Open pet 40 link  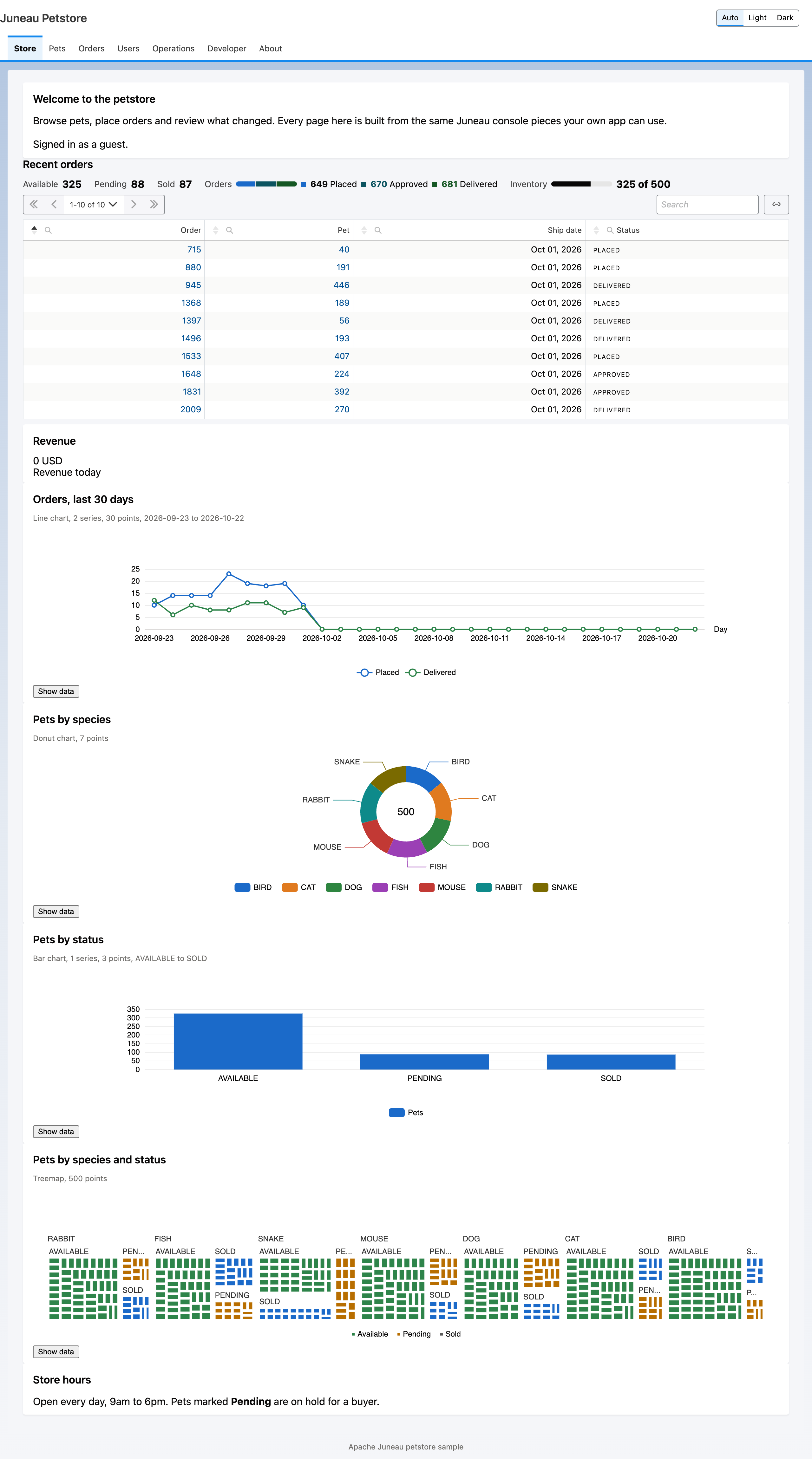click(x=344, y=250)
